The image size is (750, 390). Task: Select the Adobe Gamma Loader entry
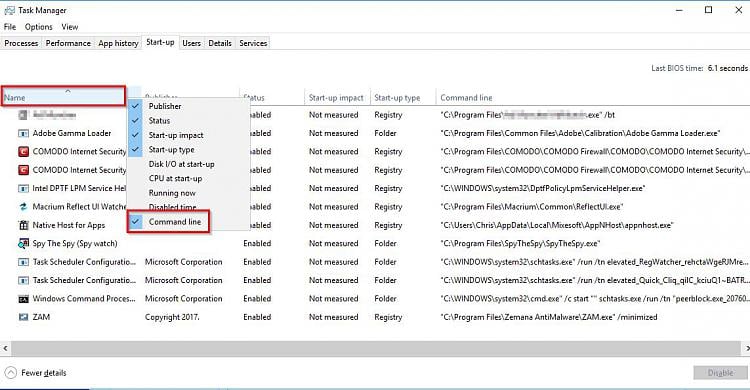pos(72,134)
